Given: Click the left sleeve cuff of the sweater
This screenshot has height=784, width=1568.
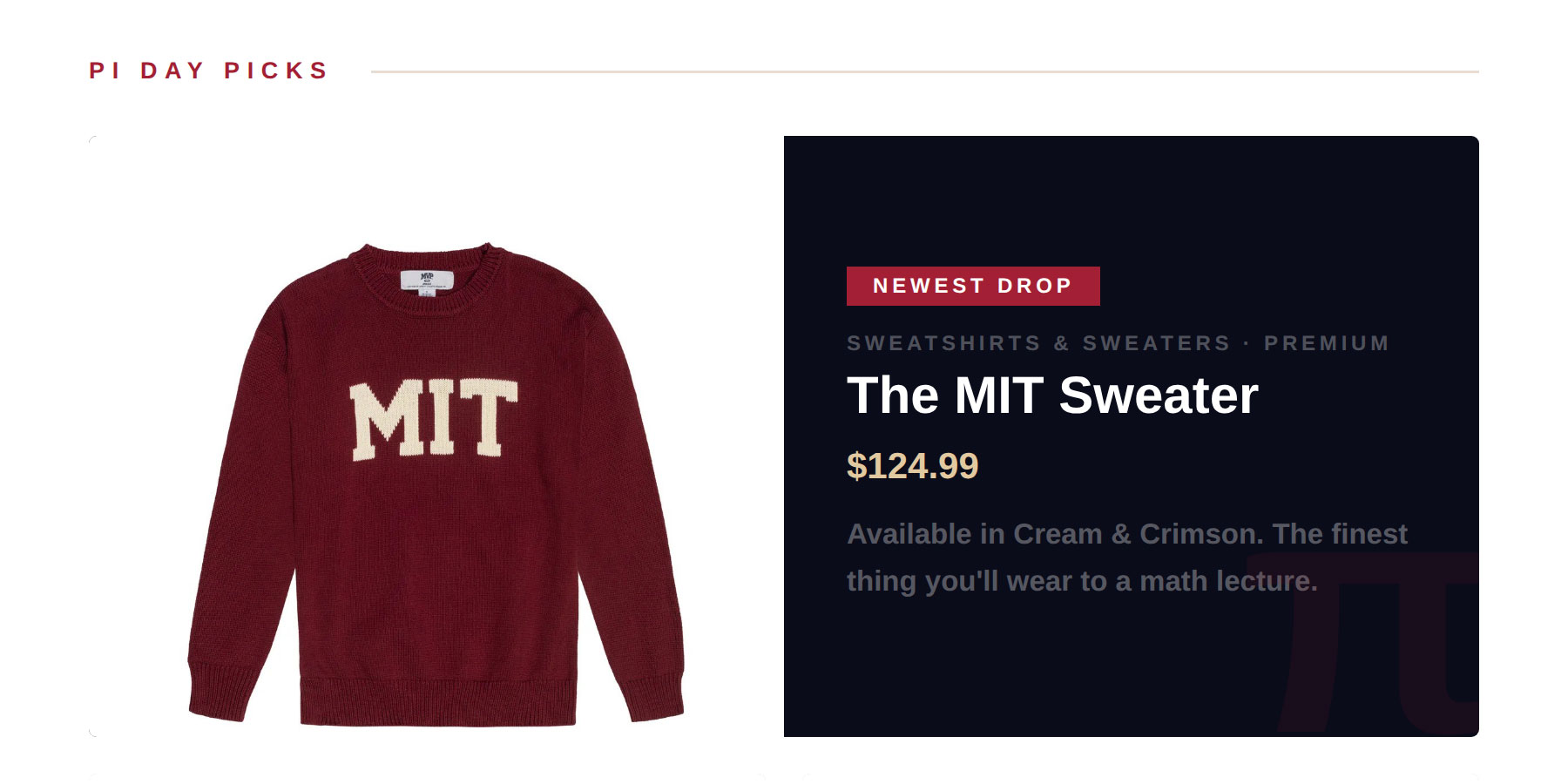Looking at the screenshot, I should click(218, 693).
